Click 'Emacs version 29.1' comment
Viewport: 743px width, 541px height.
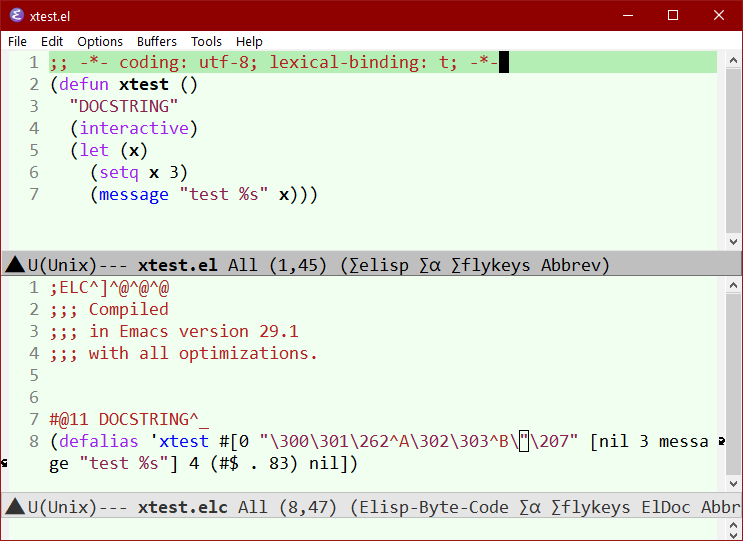click(209, 331)
